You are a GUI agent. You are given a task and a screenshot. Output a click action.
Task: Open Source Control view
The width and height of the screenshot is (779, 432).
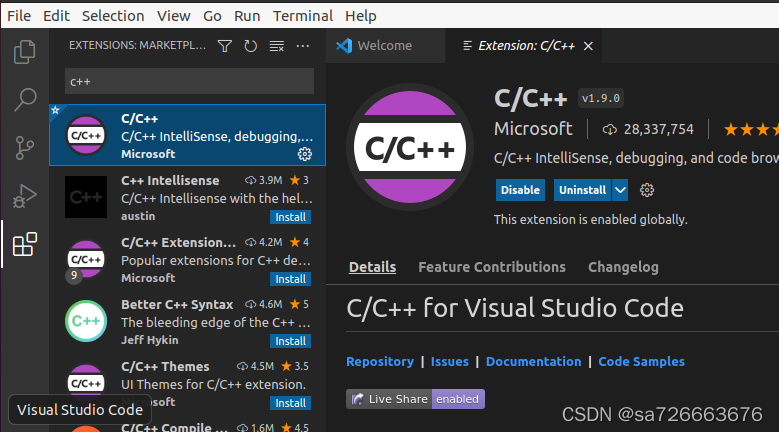24,147
